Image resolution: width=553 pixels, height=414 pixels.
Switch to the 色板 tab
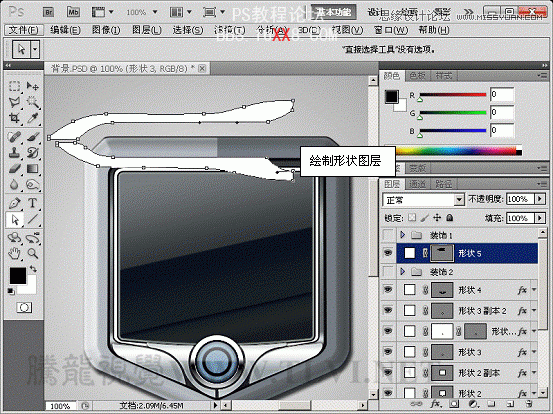[x=418, y=75]
